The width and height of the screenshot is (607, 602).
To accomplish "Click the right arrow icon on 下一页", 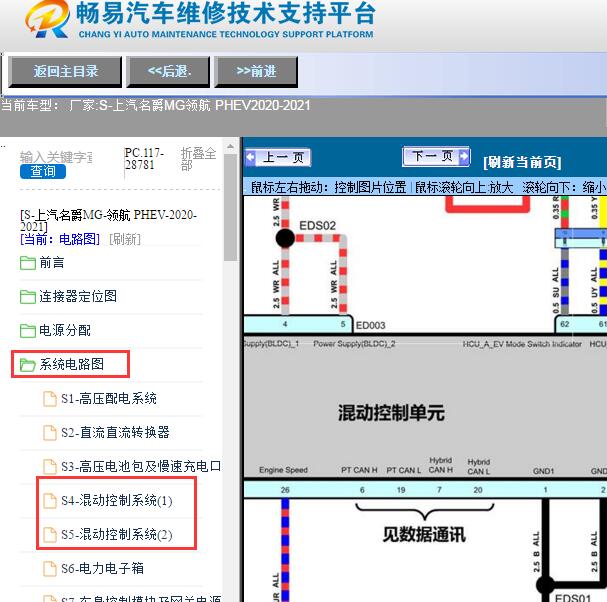I will (x=464, y=156).
